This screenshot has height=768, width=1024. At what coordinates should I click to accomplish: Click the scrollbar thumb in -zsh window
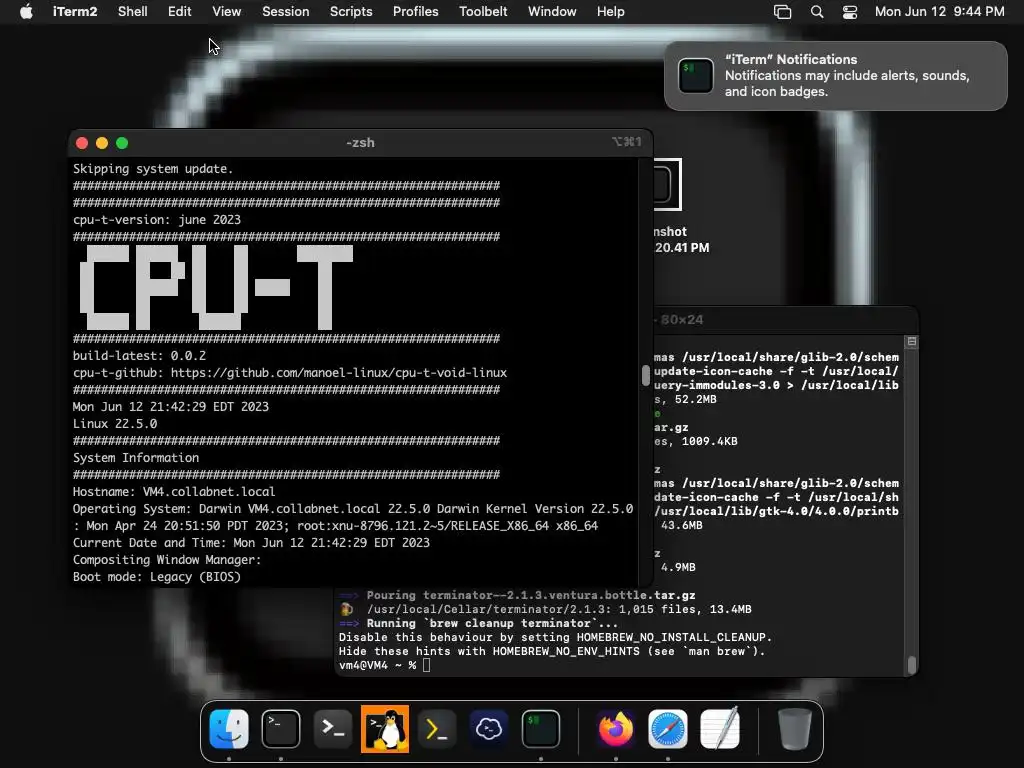point(645,375)
